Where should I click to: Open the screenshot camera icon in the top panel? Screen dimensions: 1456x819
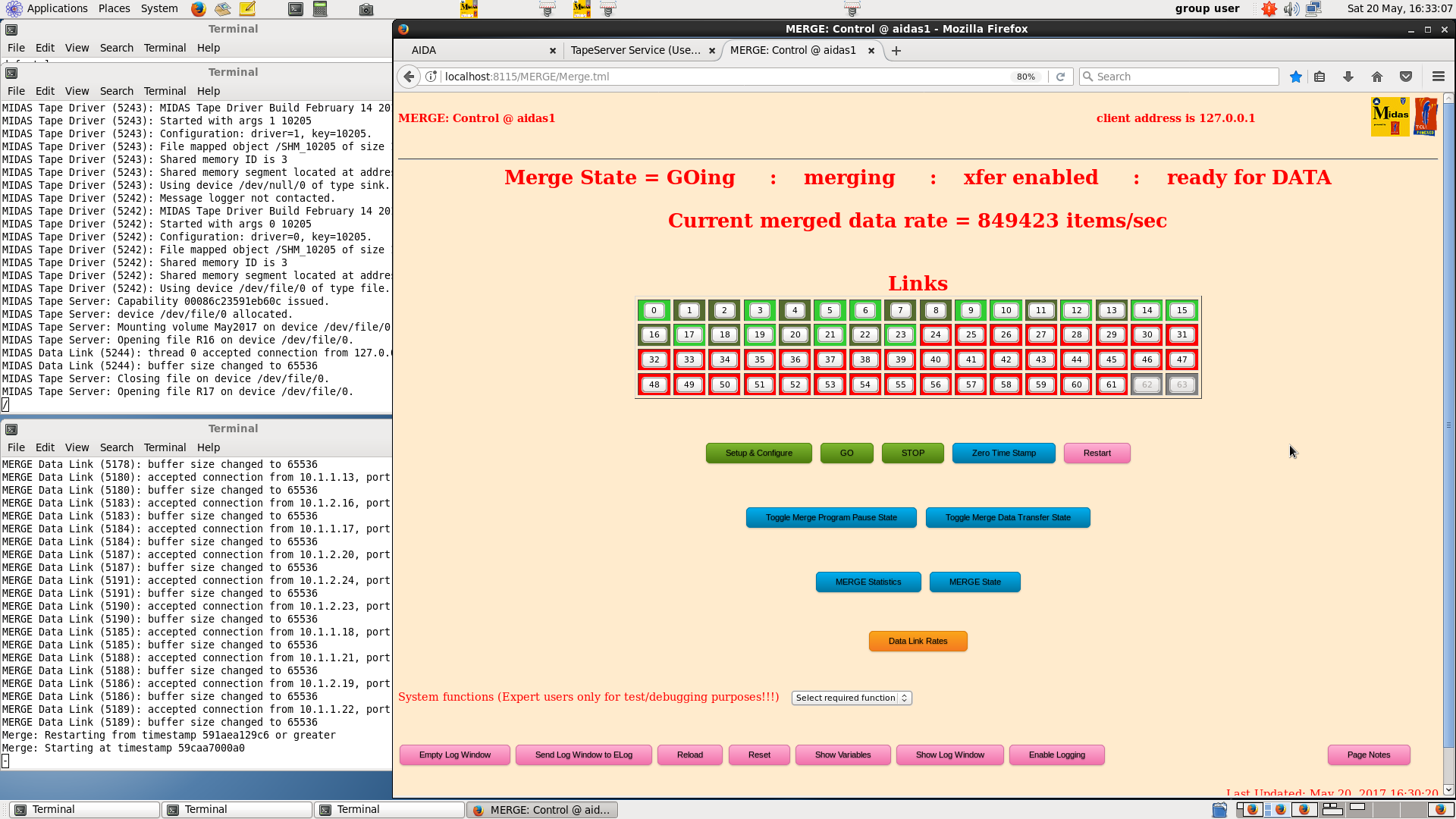366,9
